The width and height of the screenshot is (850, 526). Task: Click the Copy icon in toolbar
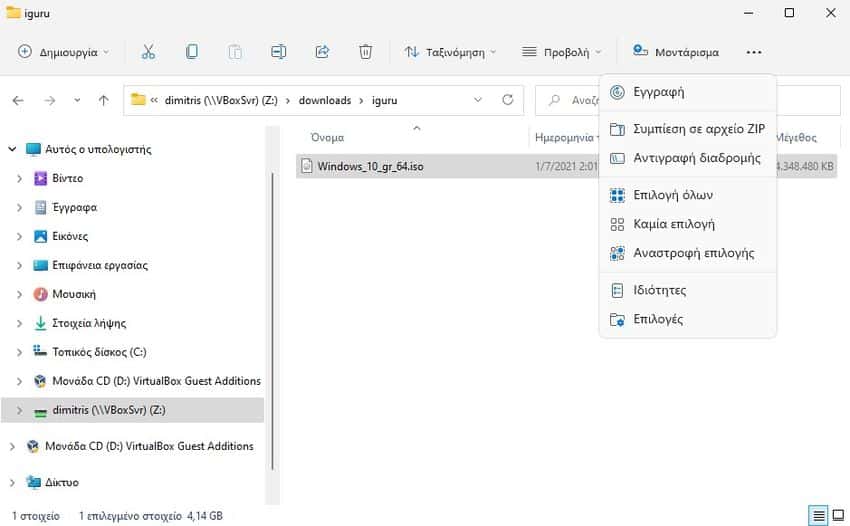tap(191, 52)
